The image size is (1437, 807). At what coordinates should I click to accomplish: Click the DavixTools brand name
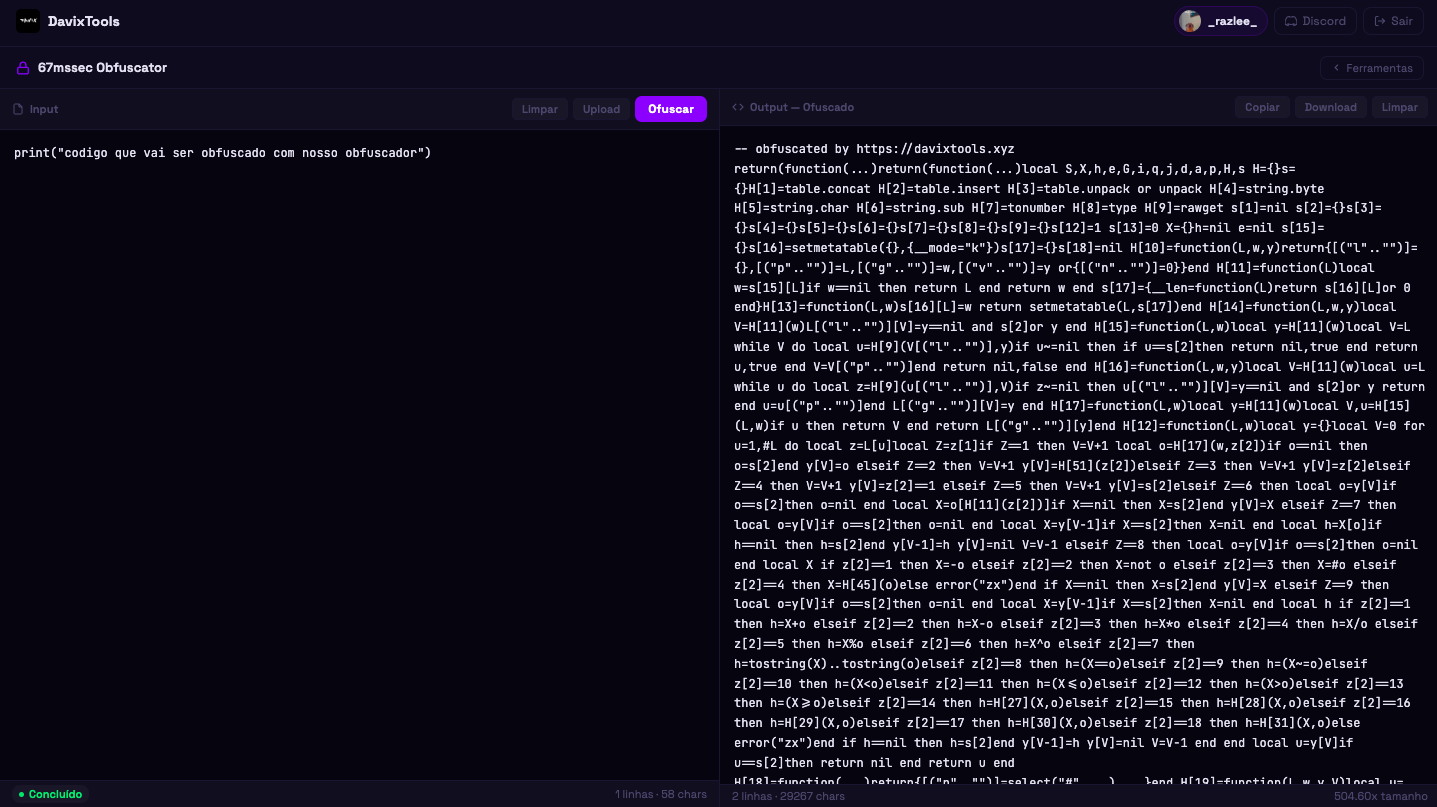click(x=83, y=21)
